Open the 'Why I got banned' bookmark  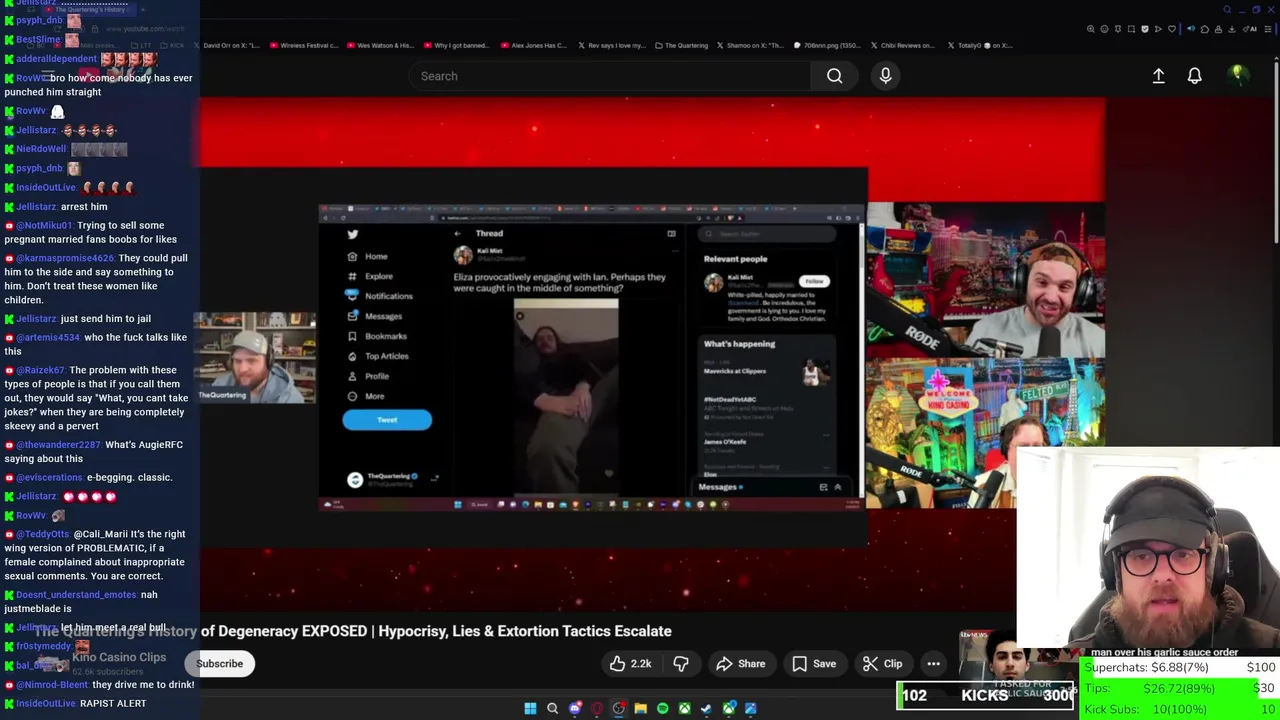click(x=456, y=45)
